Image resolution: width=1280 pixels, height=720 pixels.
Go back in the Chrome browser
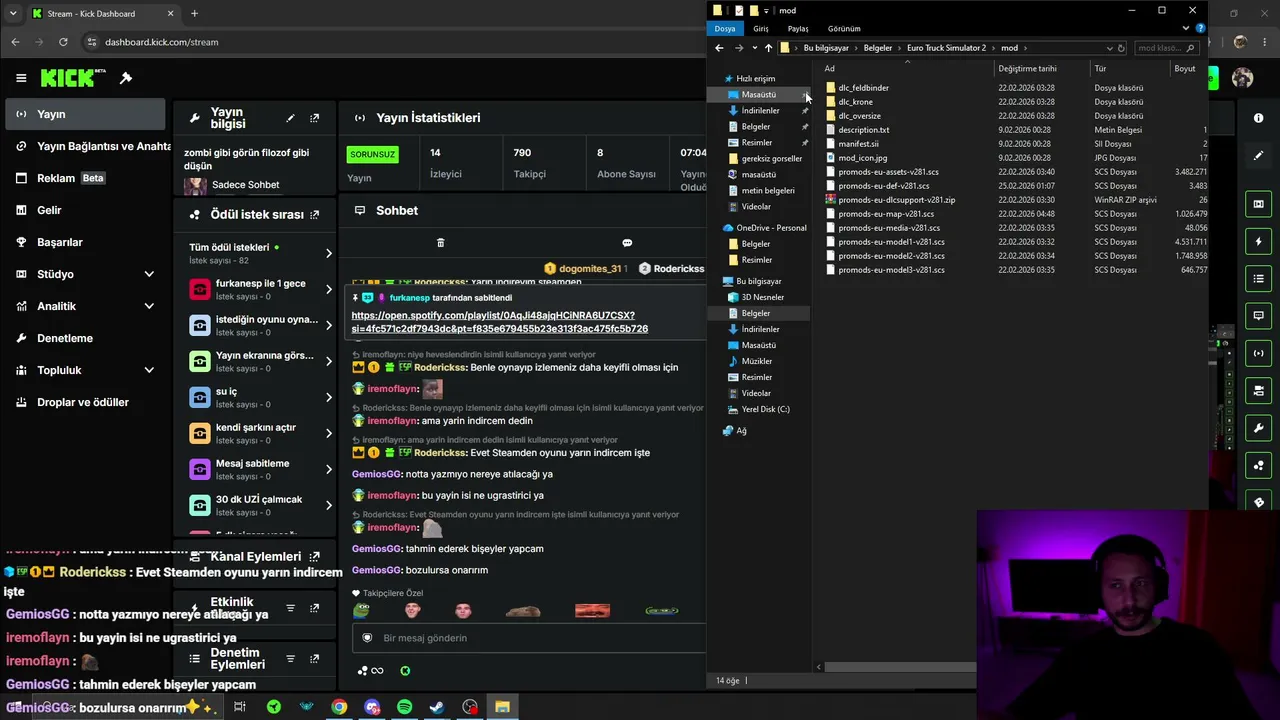click(15, 42)
